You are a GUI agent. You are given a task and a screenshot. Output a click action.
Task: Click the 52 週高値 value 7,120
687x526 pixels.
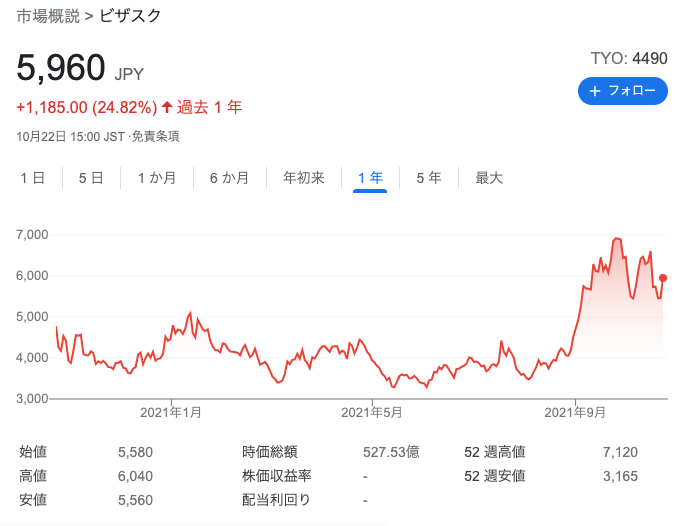coord(620,452)
